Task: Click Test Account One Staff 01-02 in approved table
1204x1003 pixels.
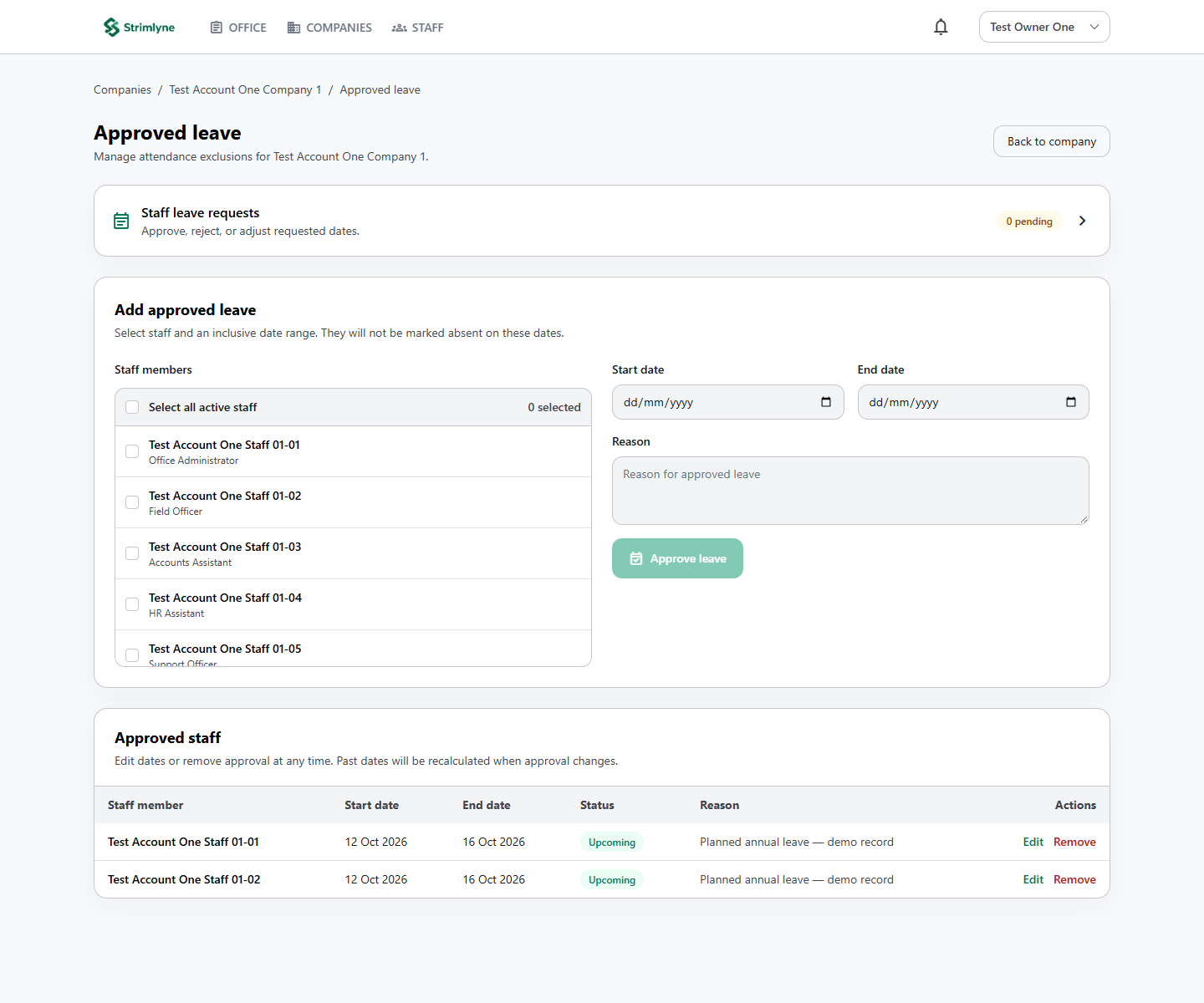Action: pos(184,879)
